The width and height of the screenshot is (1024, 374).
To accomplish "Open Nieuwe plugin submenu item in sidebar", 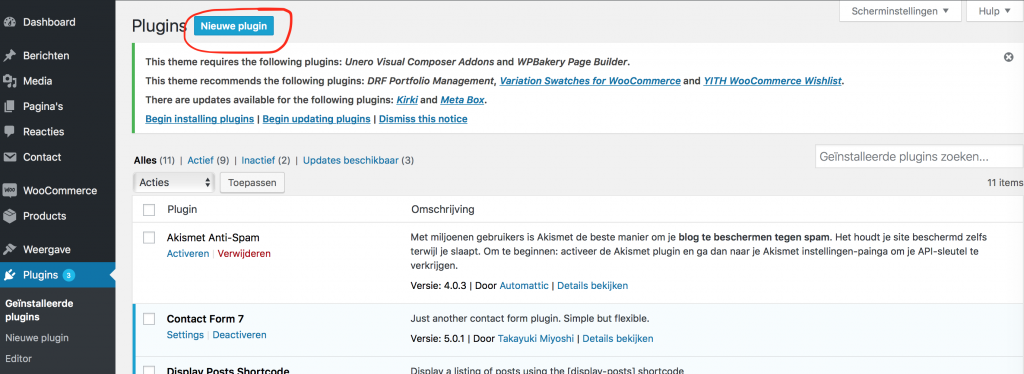I will 37,338.
